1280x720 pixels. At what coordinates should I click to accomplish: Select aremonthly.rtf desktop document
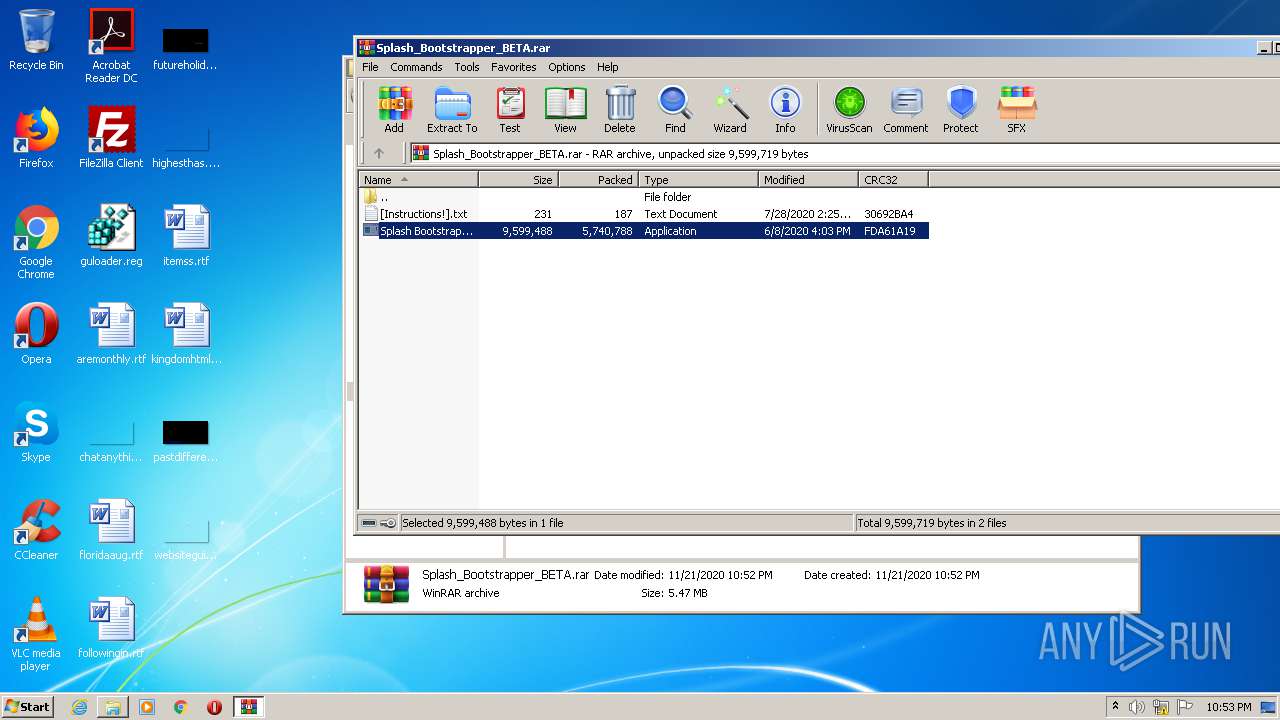[x=111, y=334]
